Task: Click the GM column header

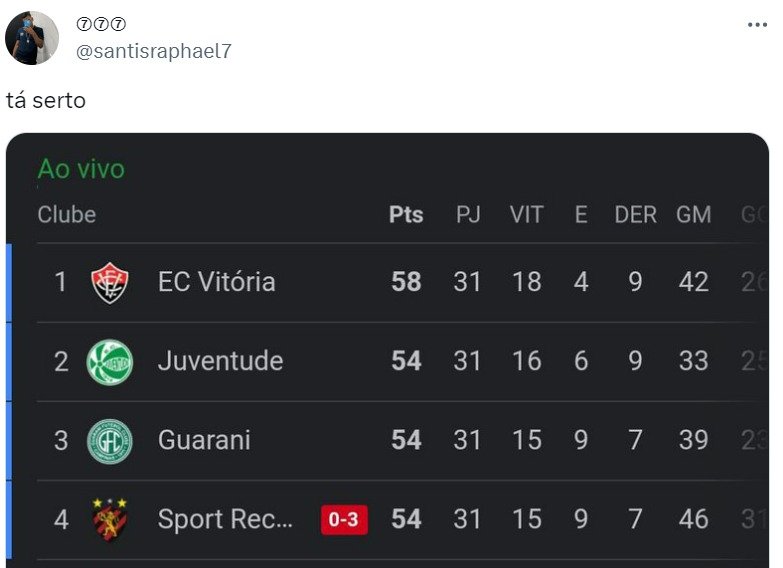Action: [x=694, y=215]
